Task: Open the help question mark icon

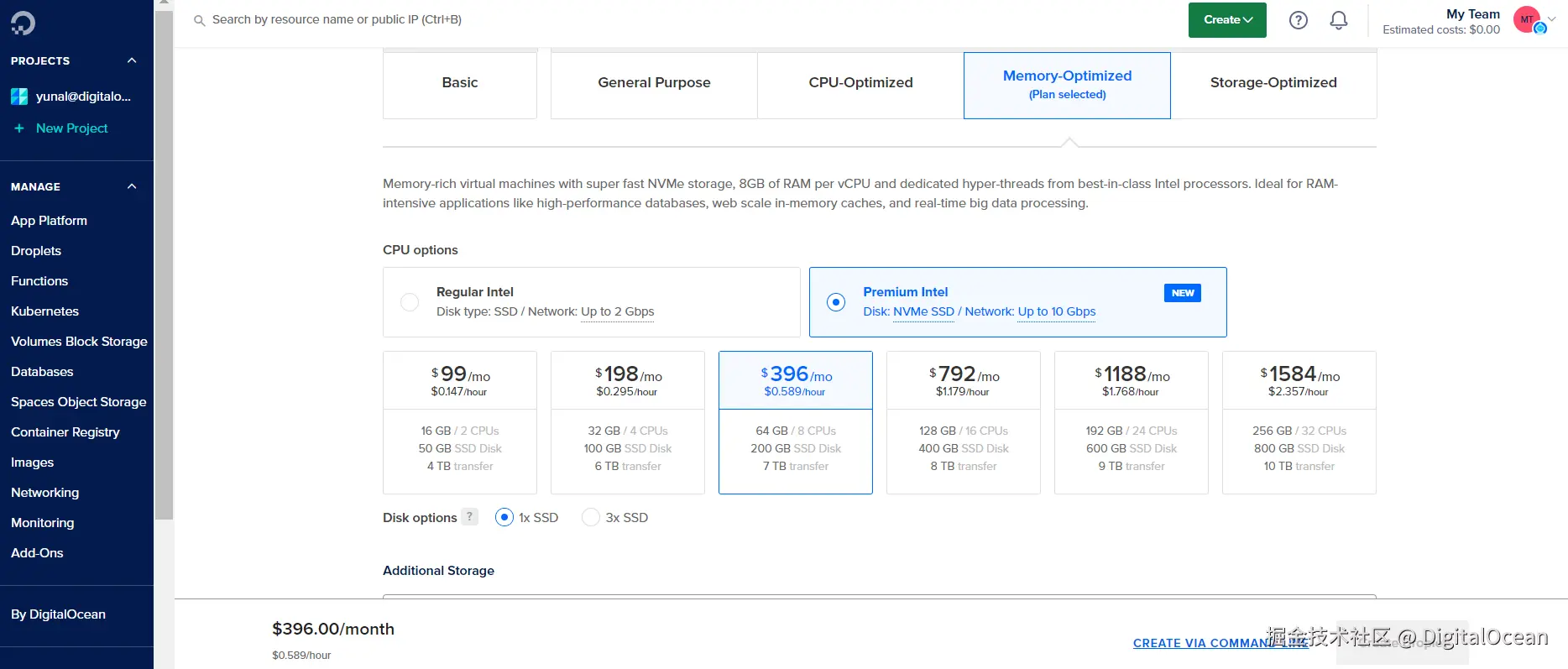Action: (x=1299, y=20)
